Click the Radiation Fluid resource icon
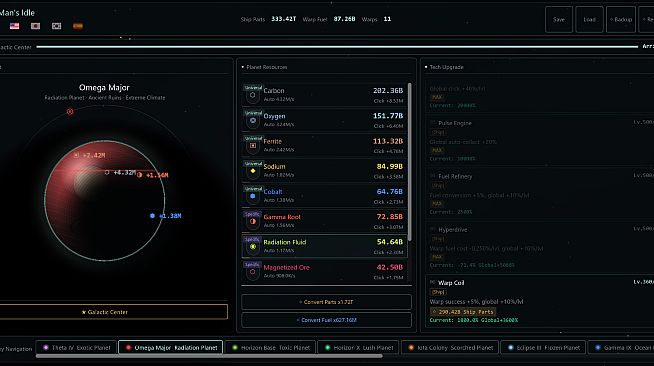 click(253, 247)
